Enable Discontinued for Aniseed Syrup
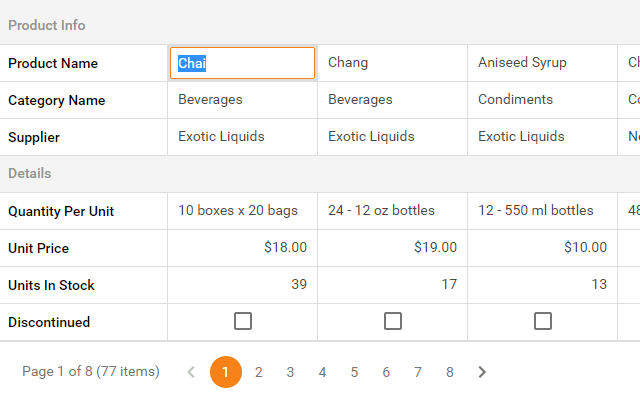The width and height of the screenshot is (640, 400). [x=543, y=321]
